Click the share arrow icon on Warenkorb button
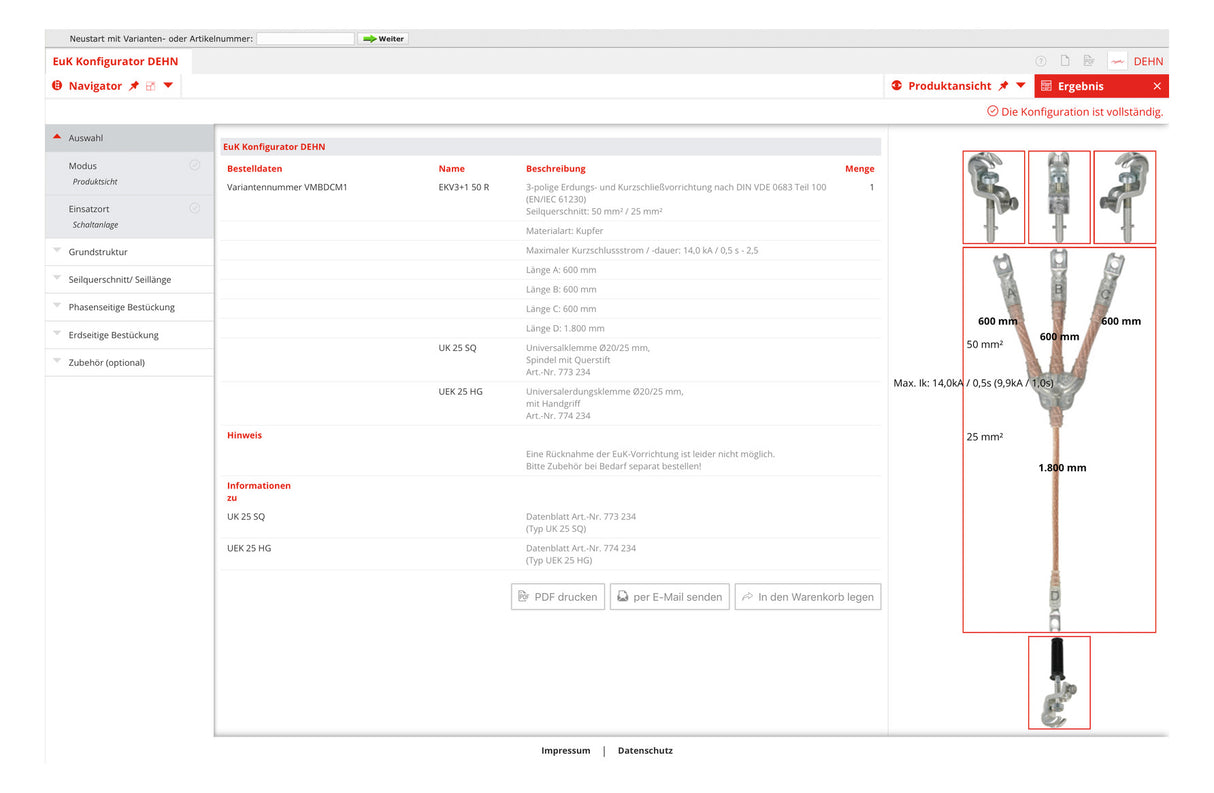The image size is (1214, 793). (747, 597)
